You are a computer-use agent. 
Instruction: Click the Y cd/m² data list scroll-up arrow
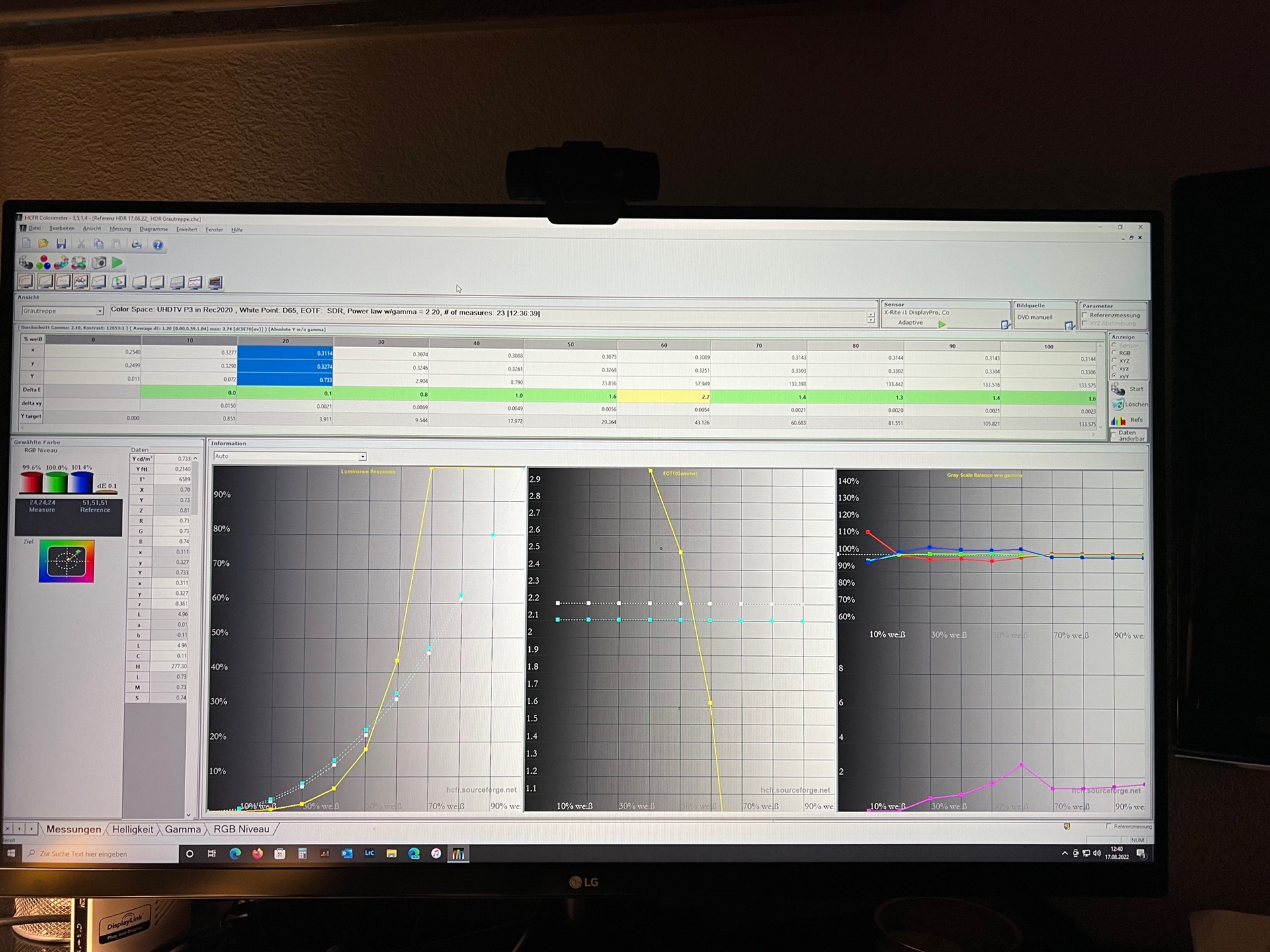[x=195, y=458]
